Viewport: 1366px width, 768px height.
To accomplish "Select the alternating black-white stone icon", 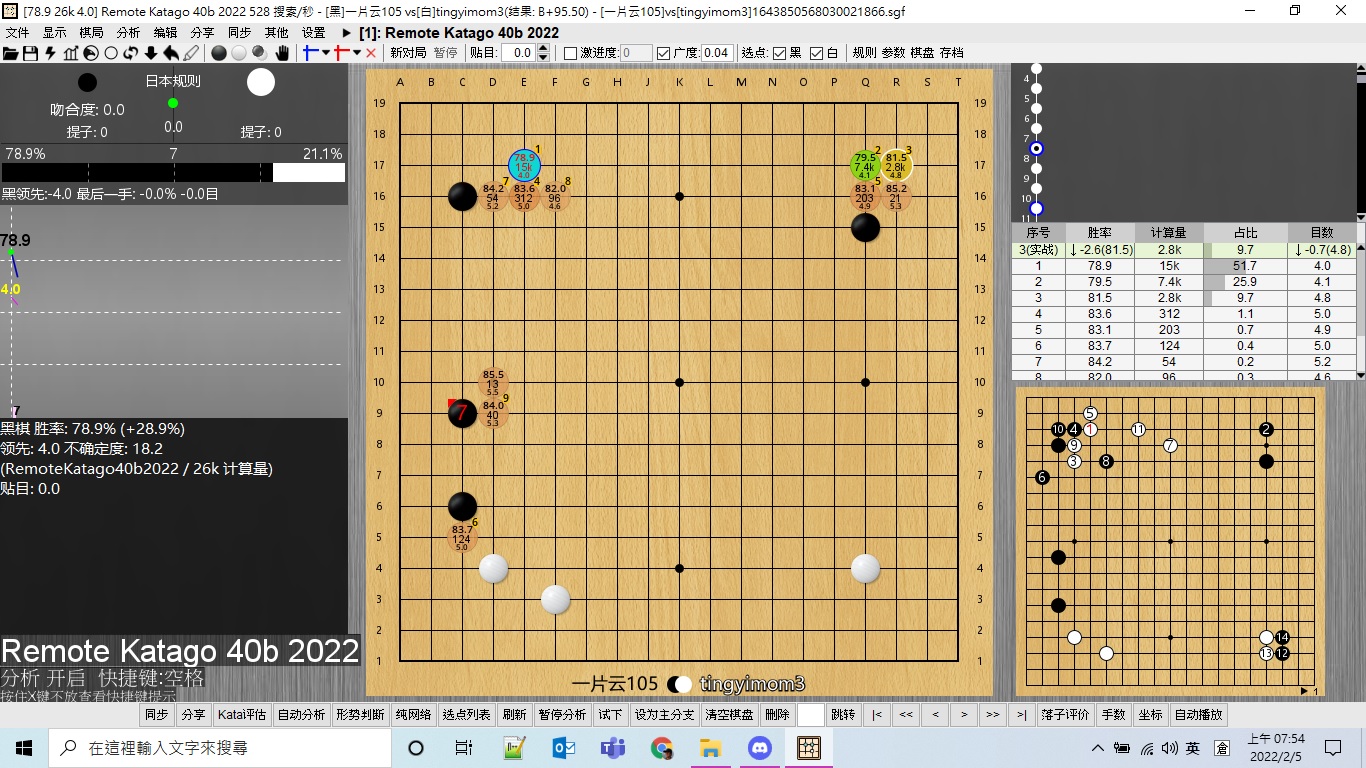I will coord(259,52).
